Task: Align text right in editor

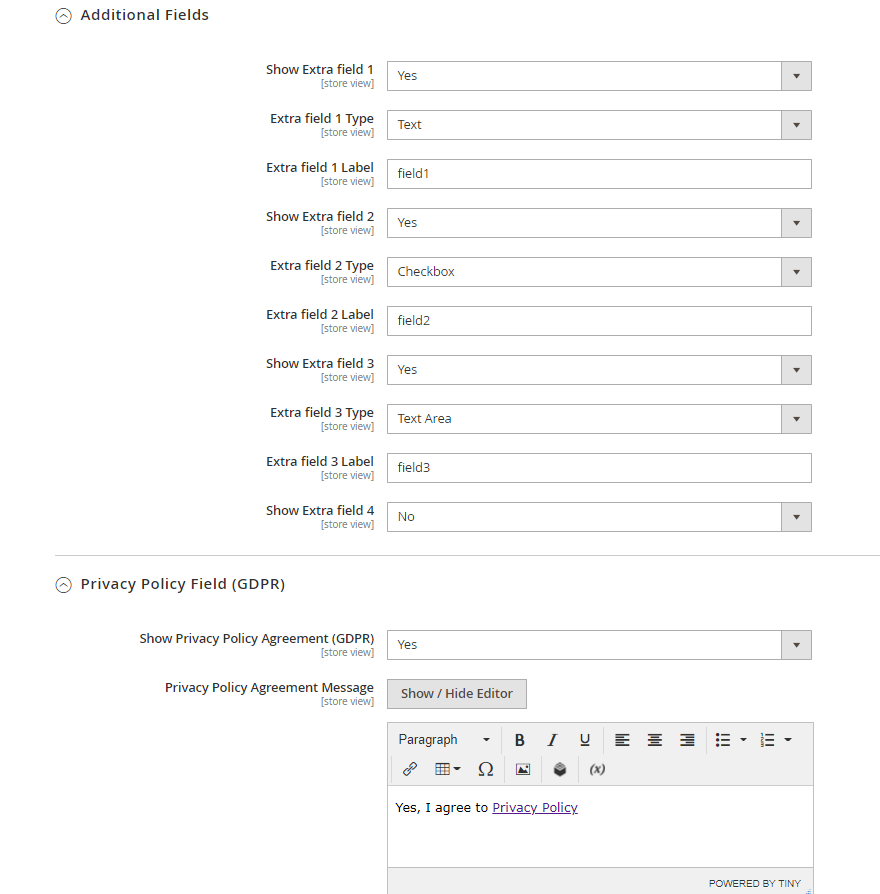Action: pos(687,740)
